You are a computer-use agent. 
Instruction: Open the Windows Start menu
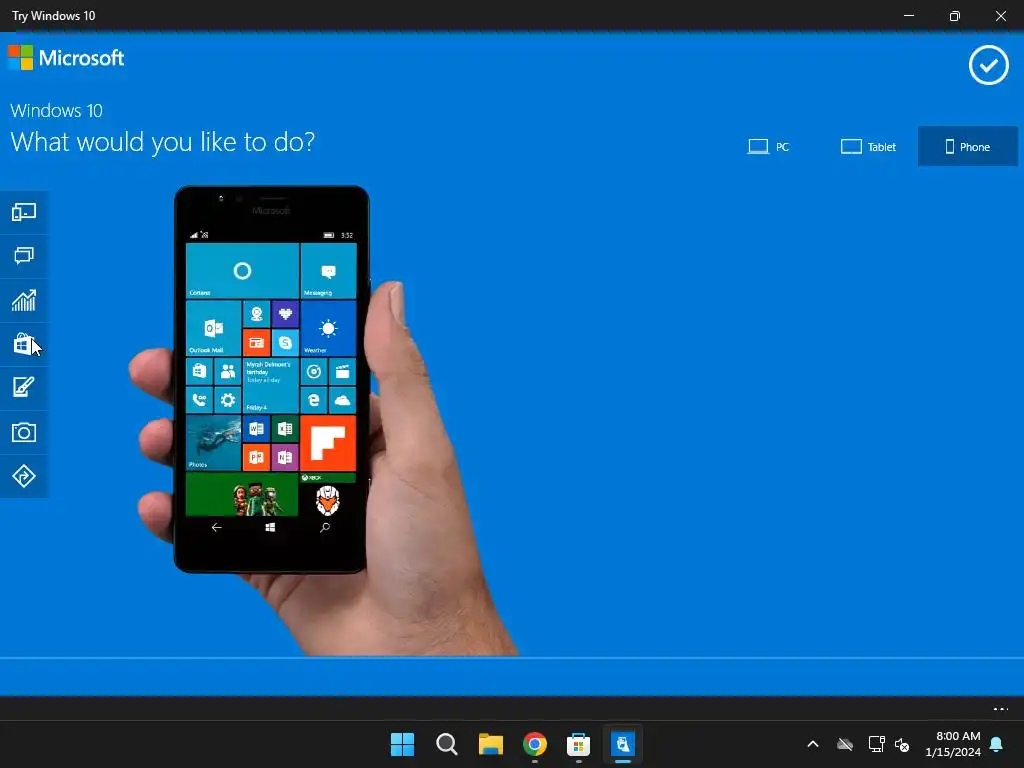tap(402, 744)
